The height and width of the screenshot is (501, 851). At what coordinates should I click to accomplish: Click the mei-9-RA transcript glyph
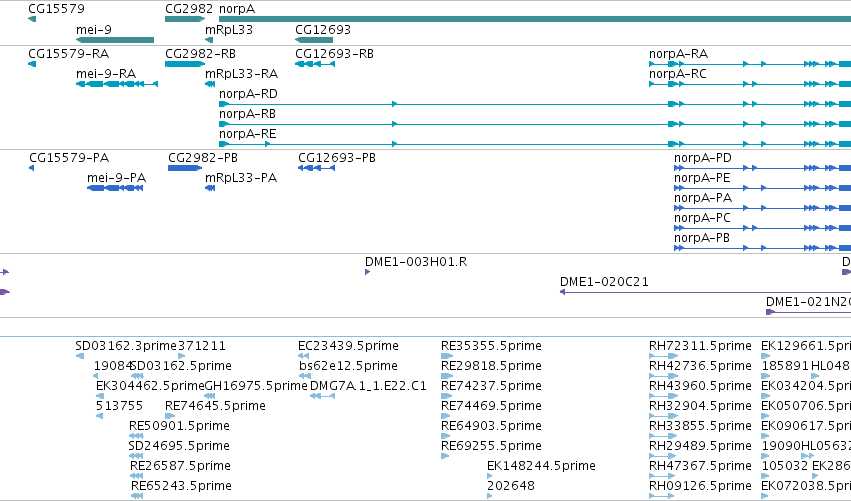pos(117,84)
